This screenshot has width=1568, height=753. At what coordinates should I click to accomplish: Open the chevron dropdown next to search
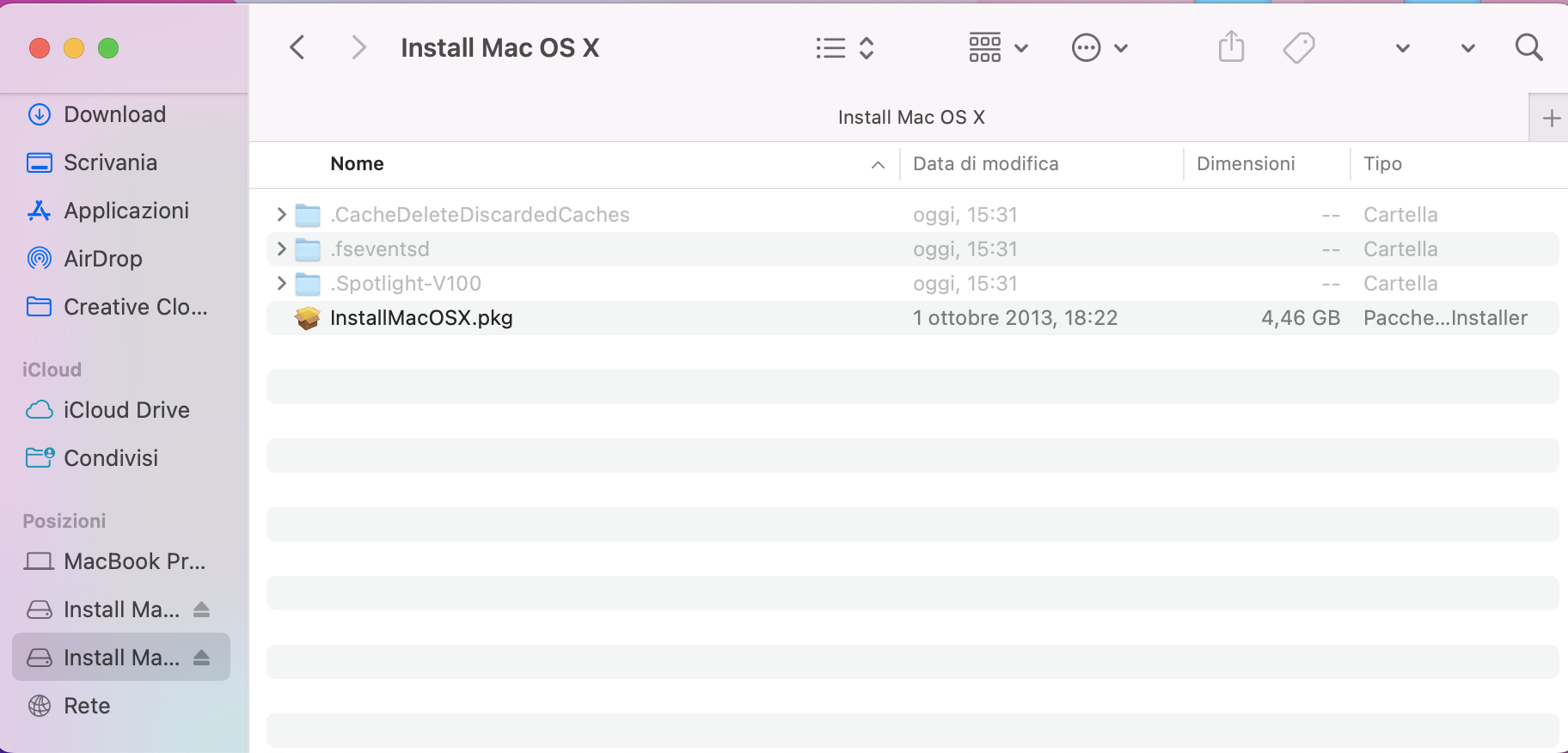pos(1468,48)
